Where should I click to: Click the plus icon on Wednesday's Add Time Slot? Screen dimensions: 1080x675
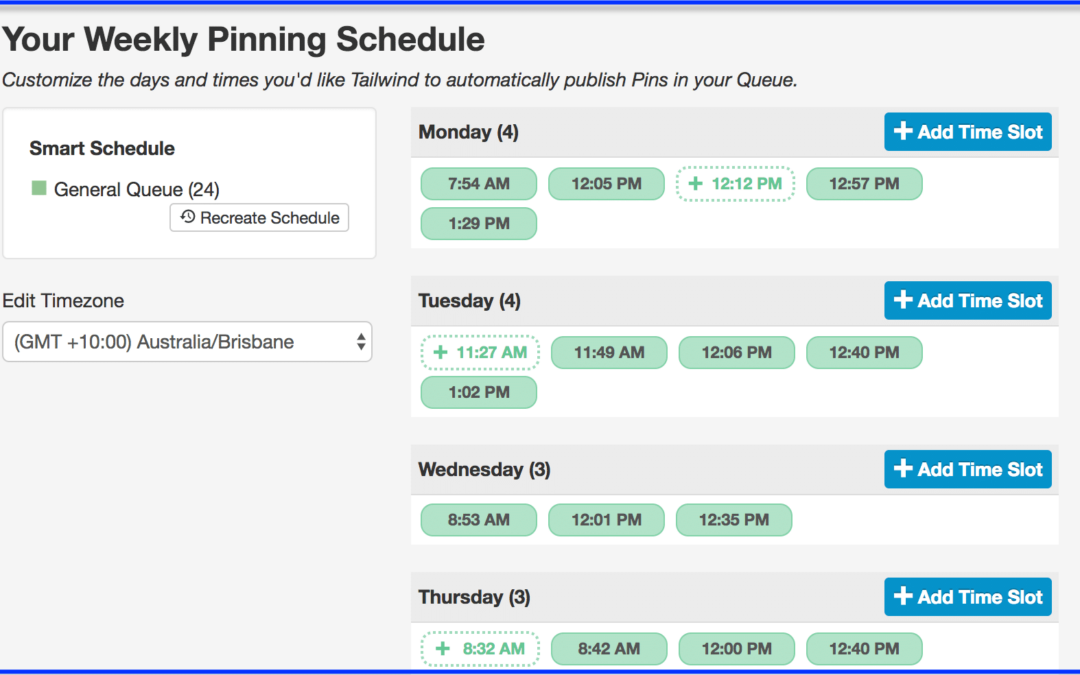[x=902, y=468]
